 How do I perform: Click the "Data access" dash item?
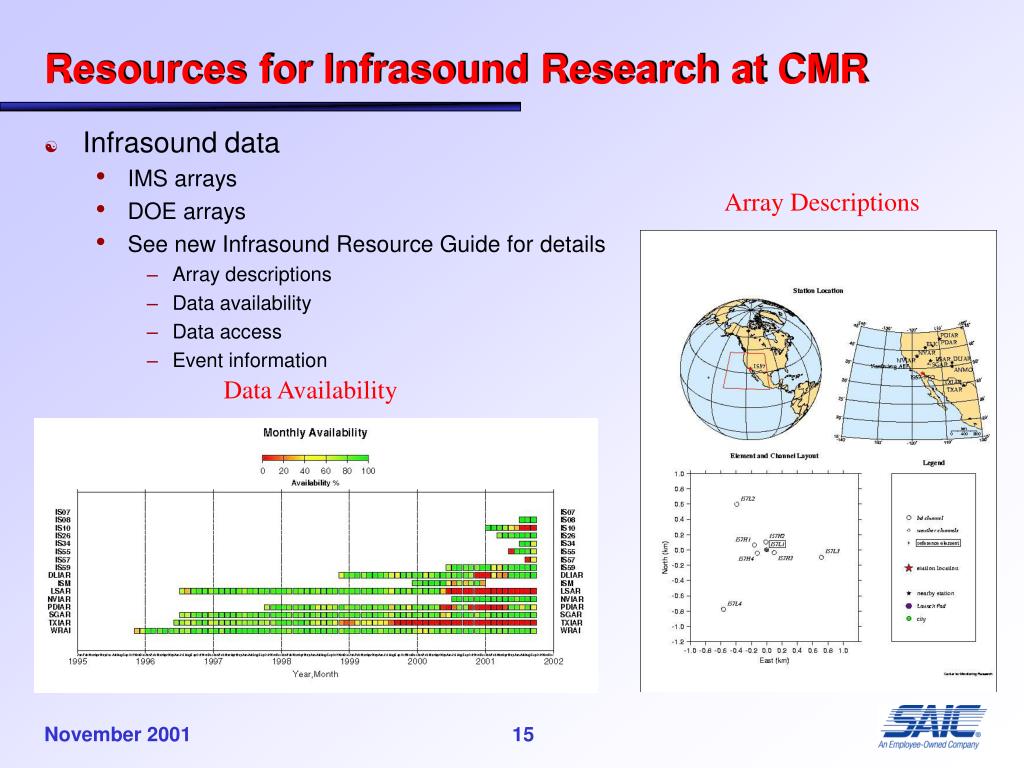coord(227,332)
